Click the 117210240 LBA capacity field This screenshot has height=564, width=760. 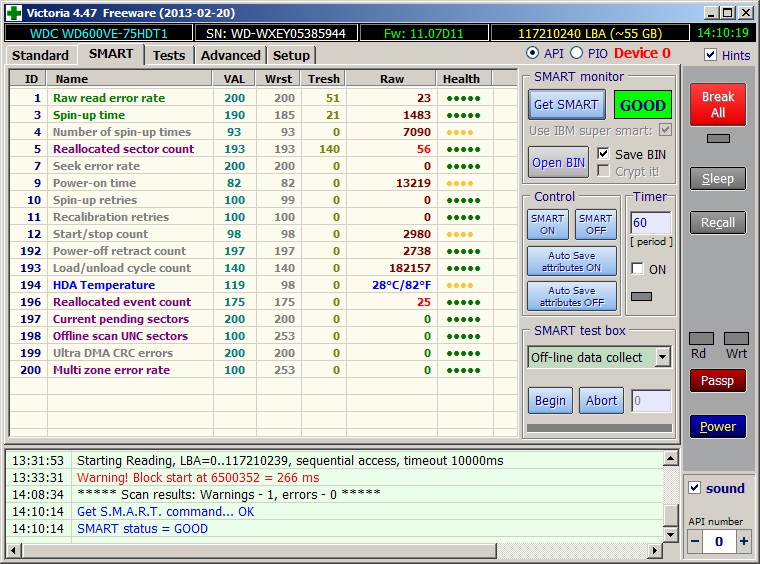(590, 33)
